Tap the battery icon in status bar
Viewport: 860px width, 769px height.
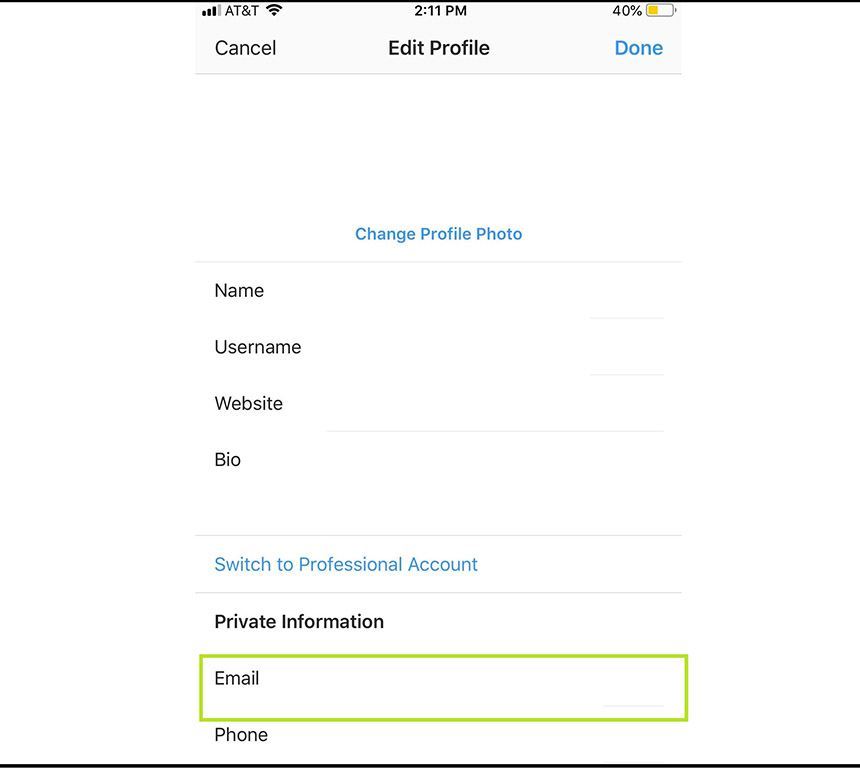pyautogui.click(x=660, y=11)
